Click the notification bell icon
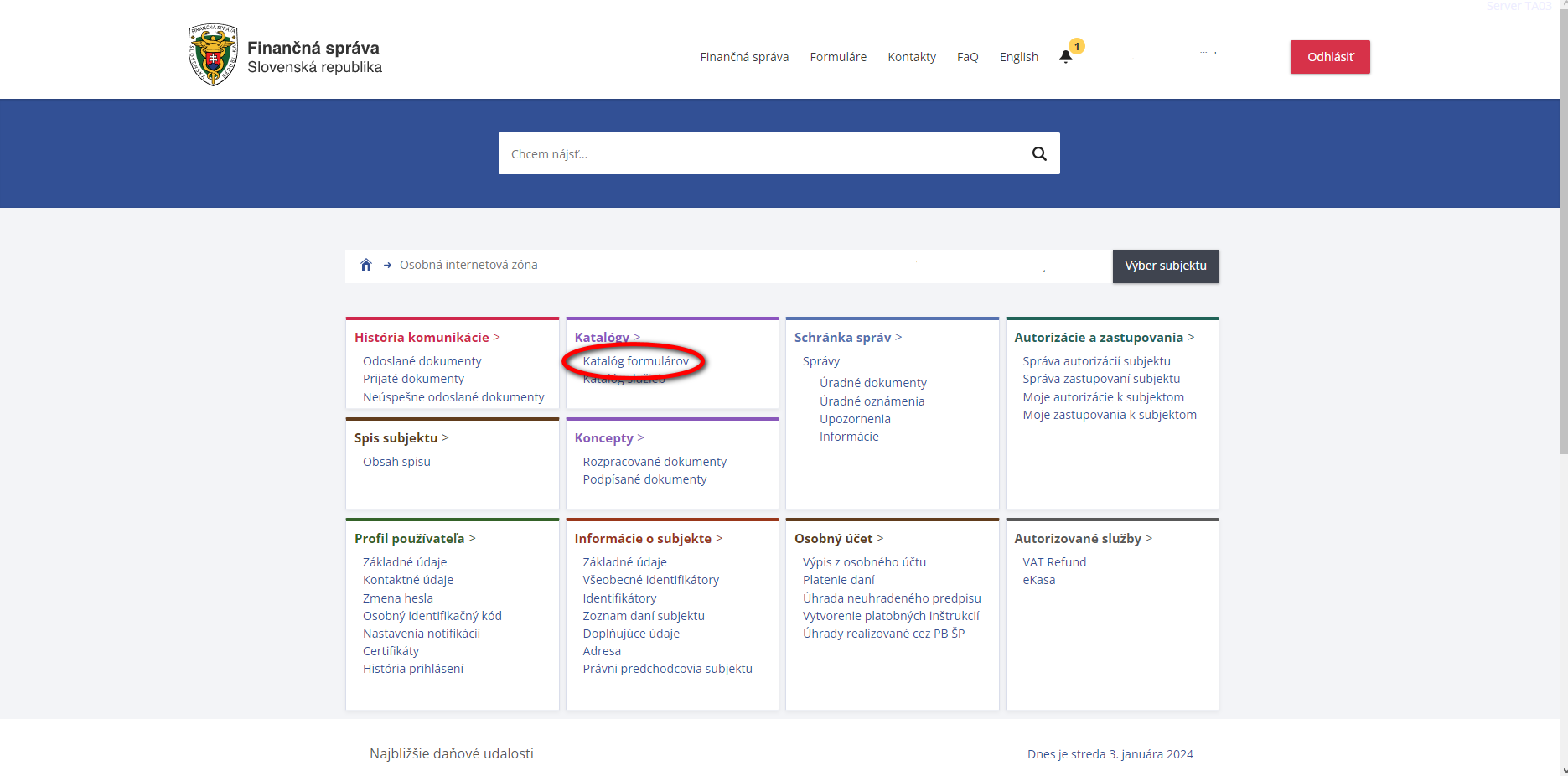This screenshot has width=1568, height=776. click(x=1065, y=57)
